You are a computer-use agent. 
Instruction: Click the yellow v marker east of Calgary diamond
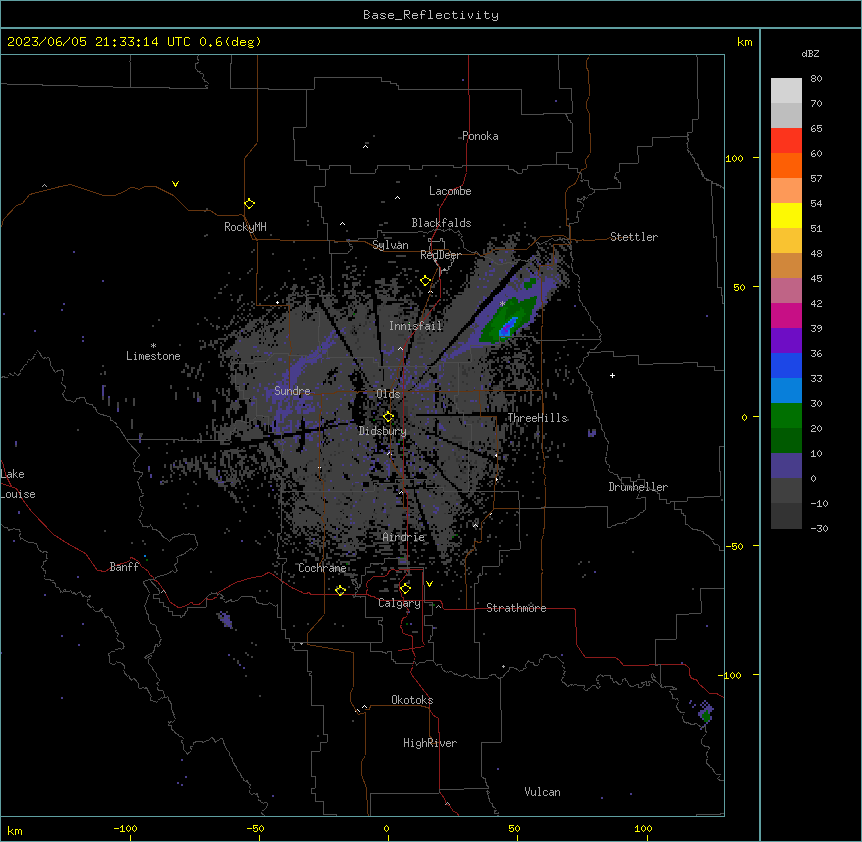[x=429, y=584]
